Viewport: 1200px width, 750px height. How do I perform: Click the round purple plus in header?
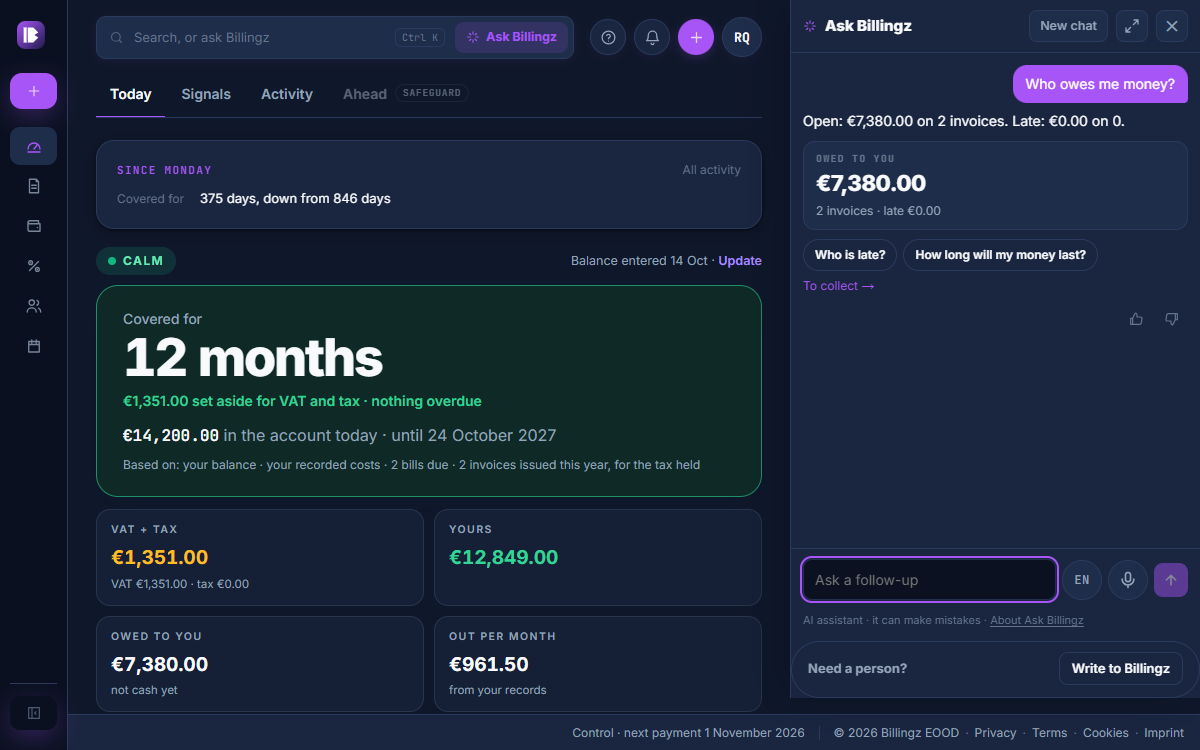(696, 37)
